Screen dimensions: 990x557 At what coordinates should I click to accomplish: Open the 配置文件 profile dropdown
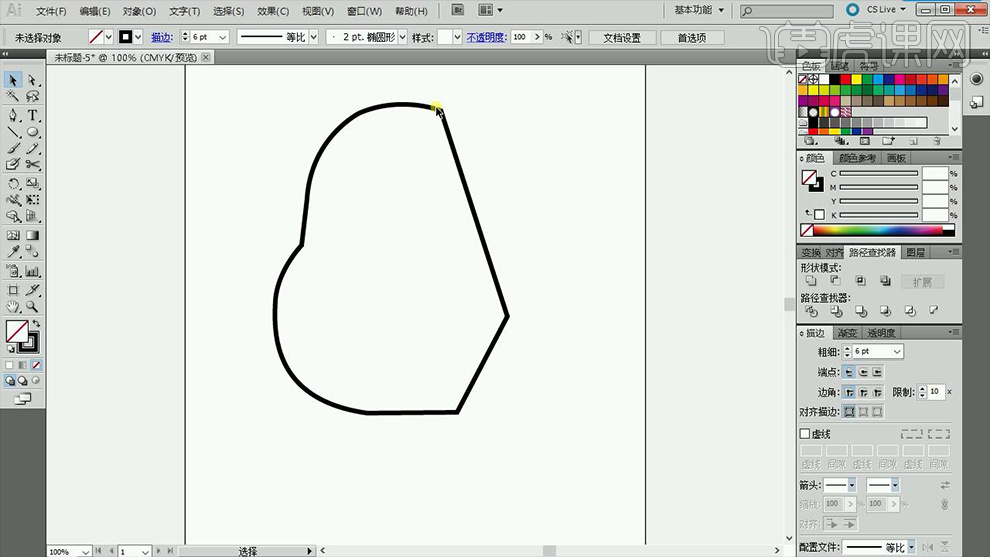pos(913,547)
